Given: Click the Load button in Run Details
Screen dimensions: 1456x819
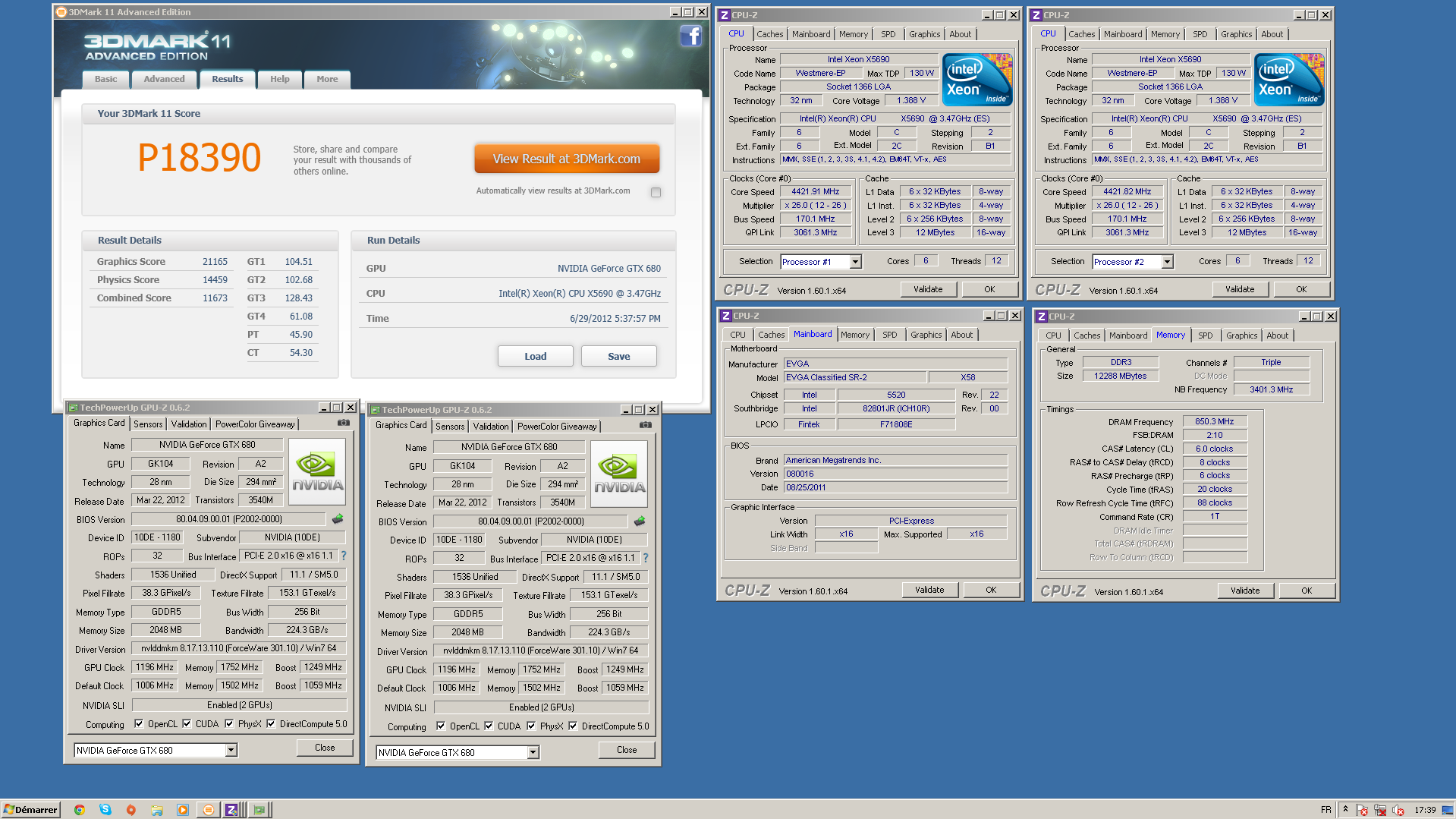Looking at the screenshot, I should [x=535, y=356].
